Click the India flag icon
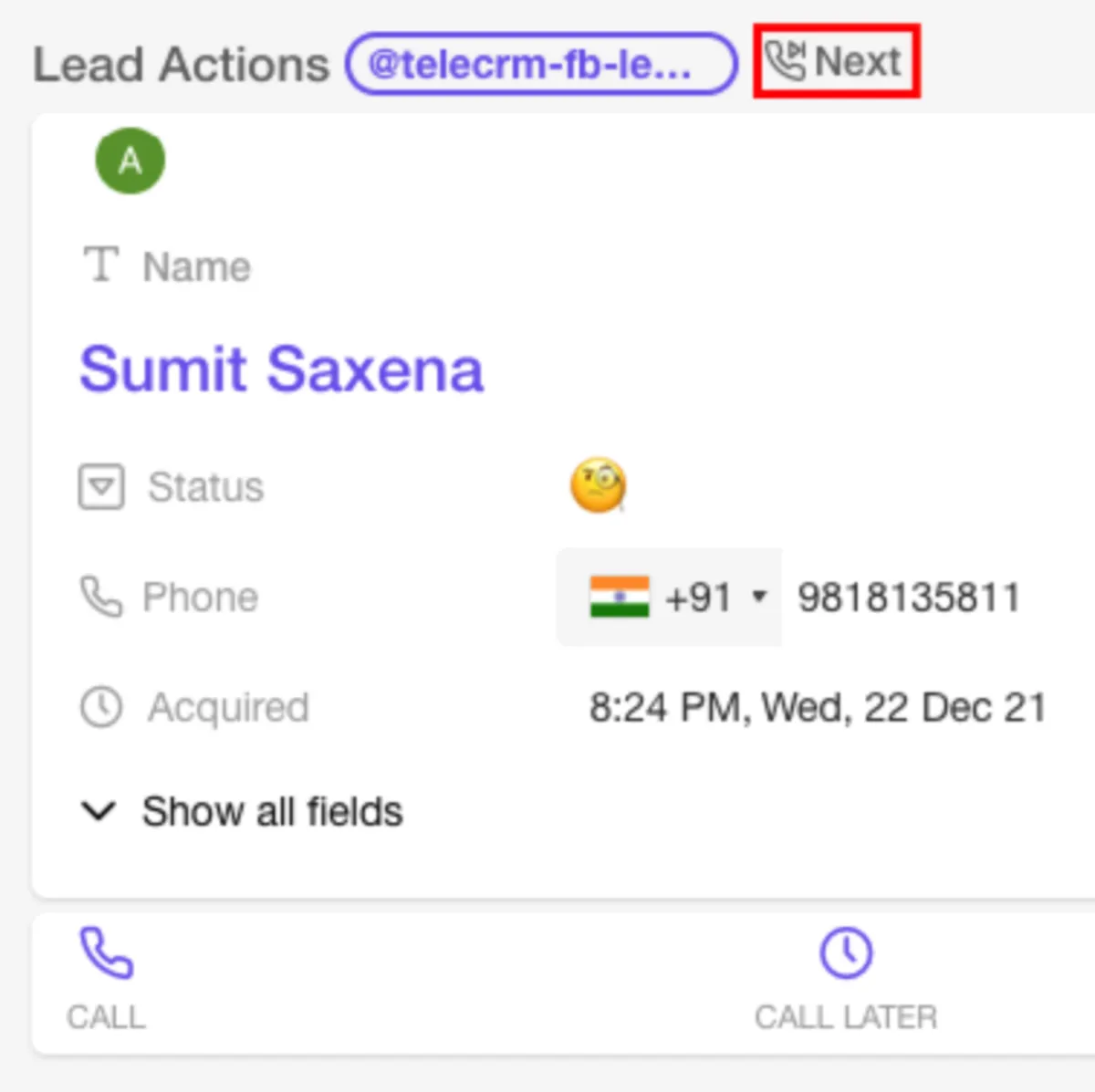 tap(620, 598)
